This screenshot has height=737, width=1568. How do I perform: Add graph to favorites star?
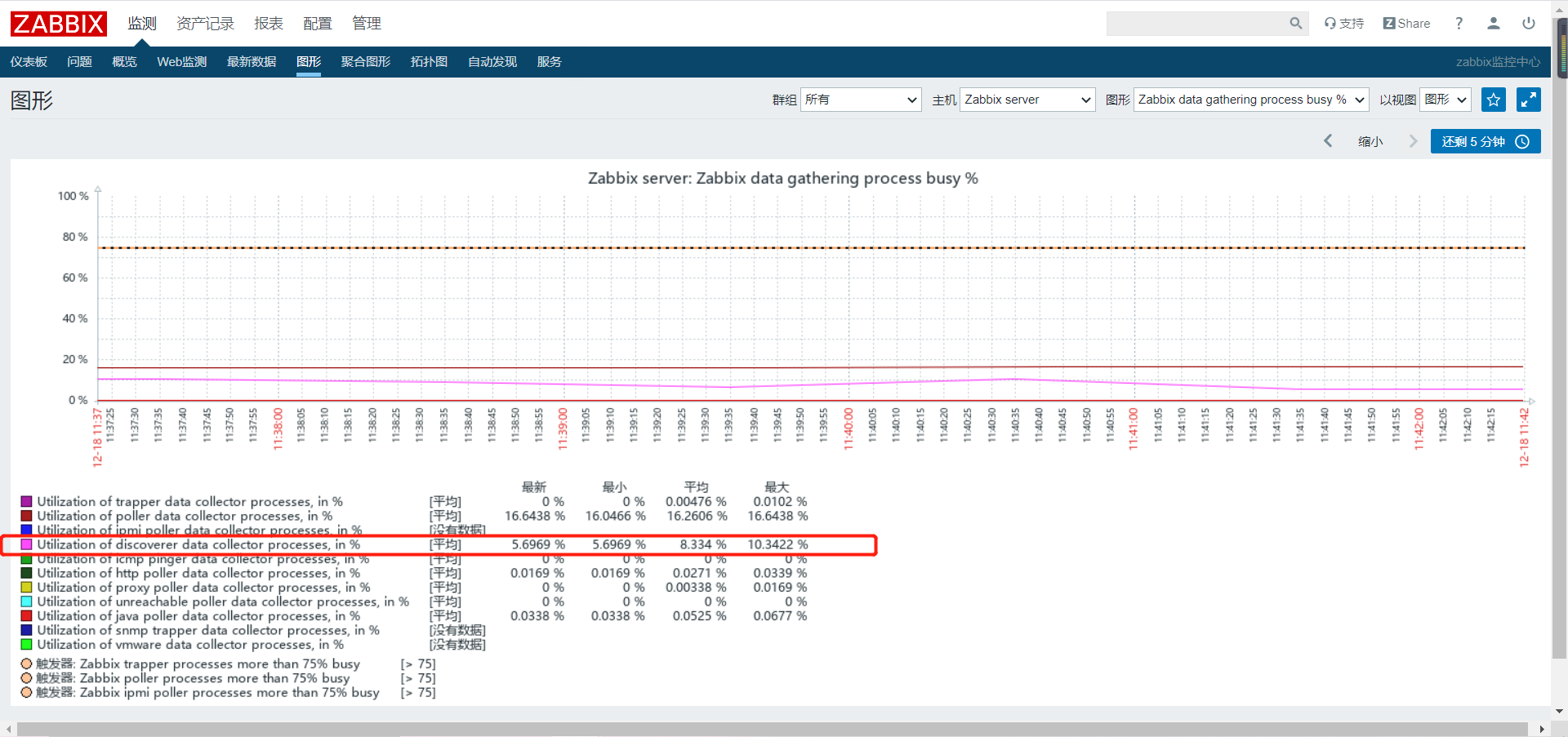pos(1494,100)
